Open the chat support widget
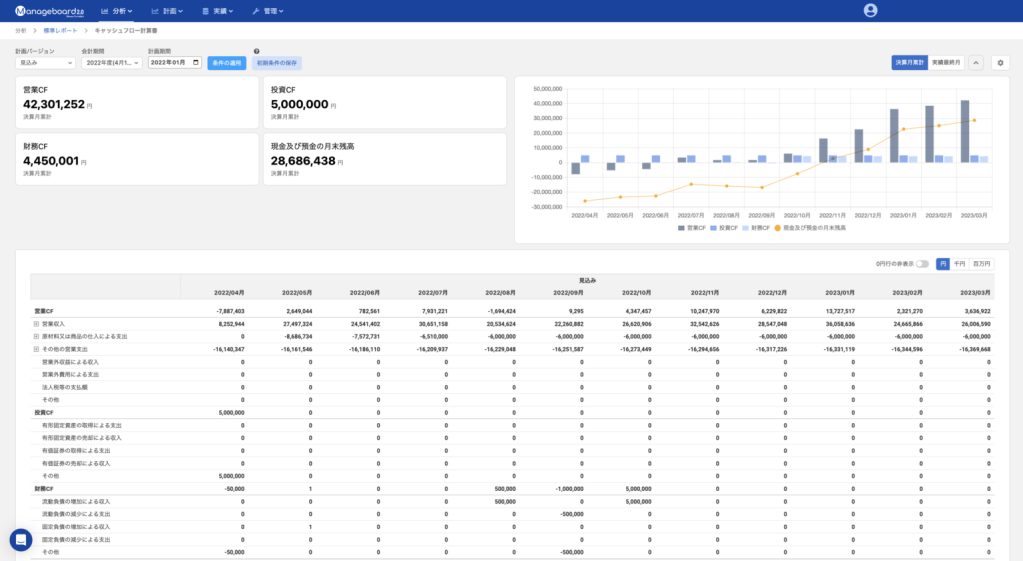Viewport: 1023px width, 561px height. 21,539
